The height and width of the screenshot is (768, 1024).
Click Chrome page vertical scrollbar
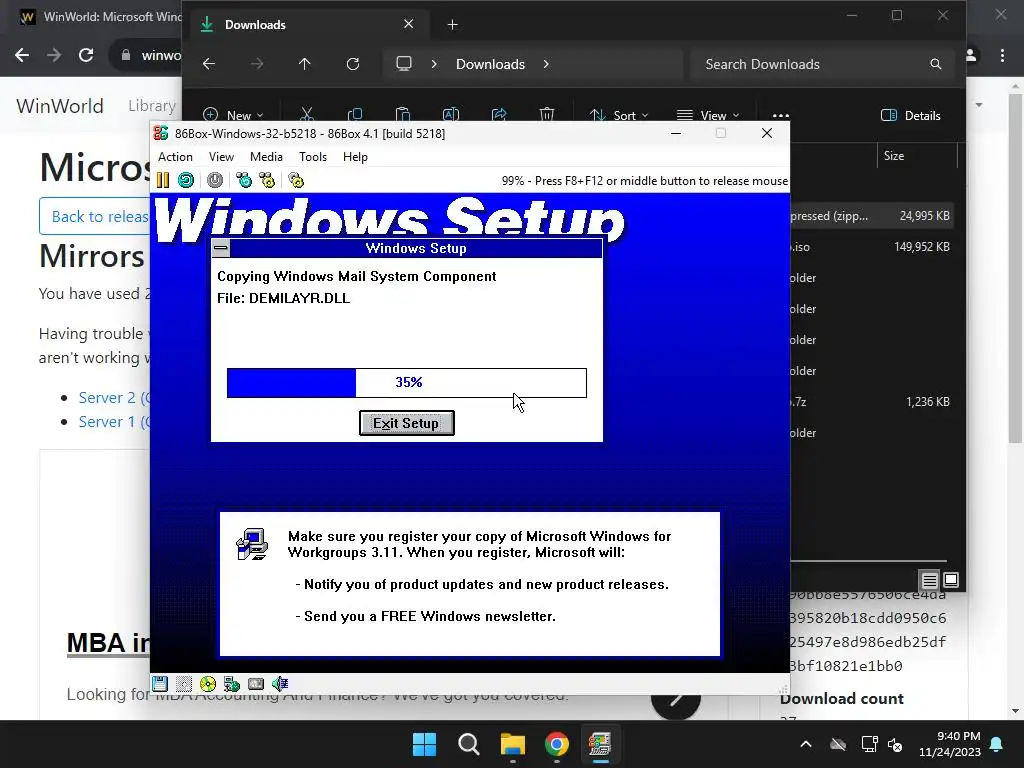1015,268
